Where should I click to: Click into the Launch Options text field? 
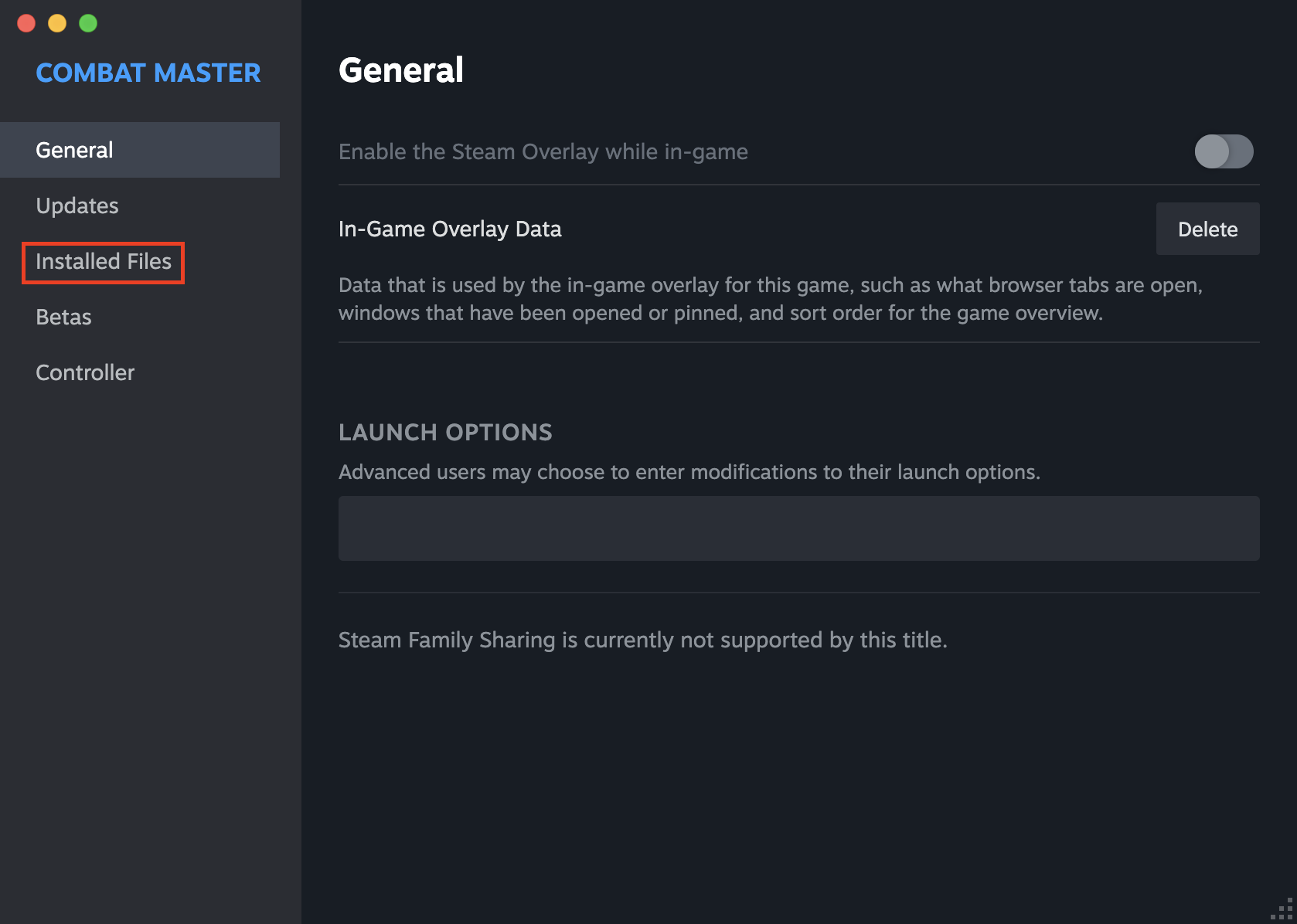click(798, 528)
